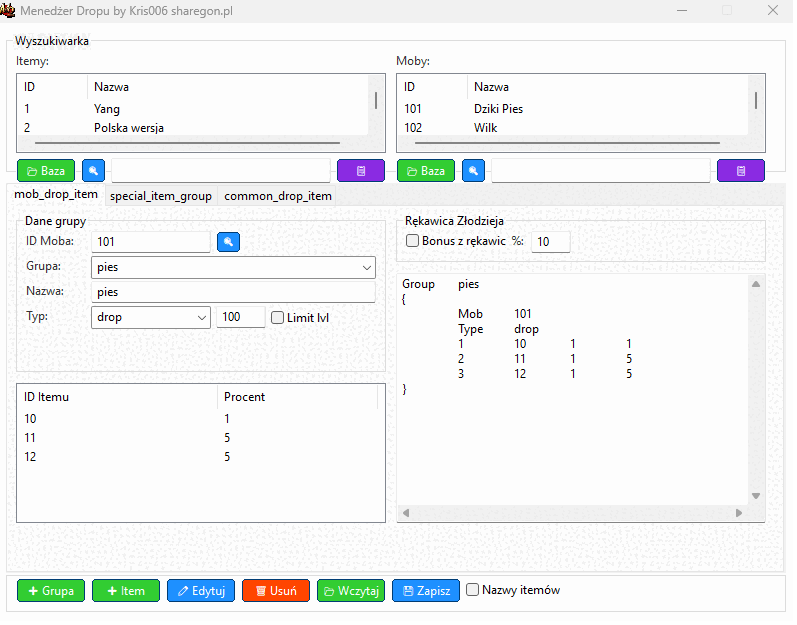This screenshot has height=625, width=797.
Task: Open Baza for the Moby list
Action: (x=426, y=171)
